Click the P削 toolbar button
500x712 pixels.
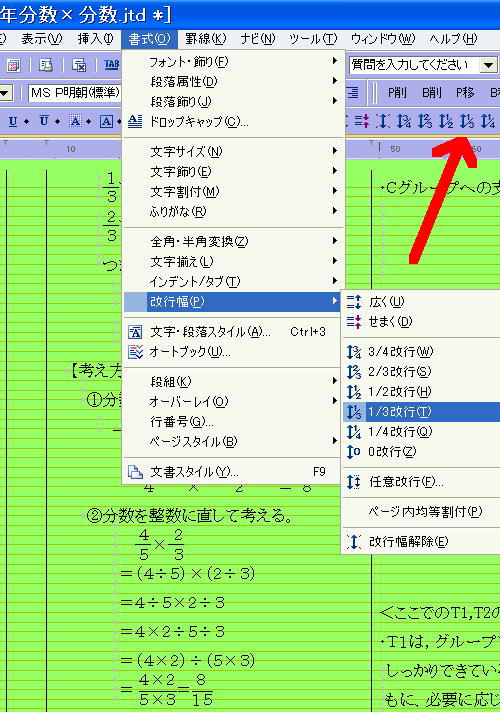397,93
